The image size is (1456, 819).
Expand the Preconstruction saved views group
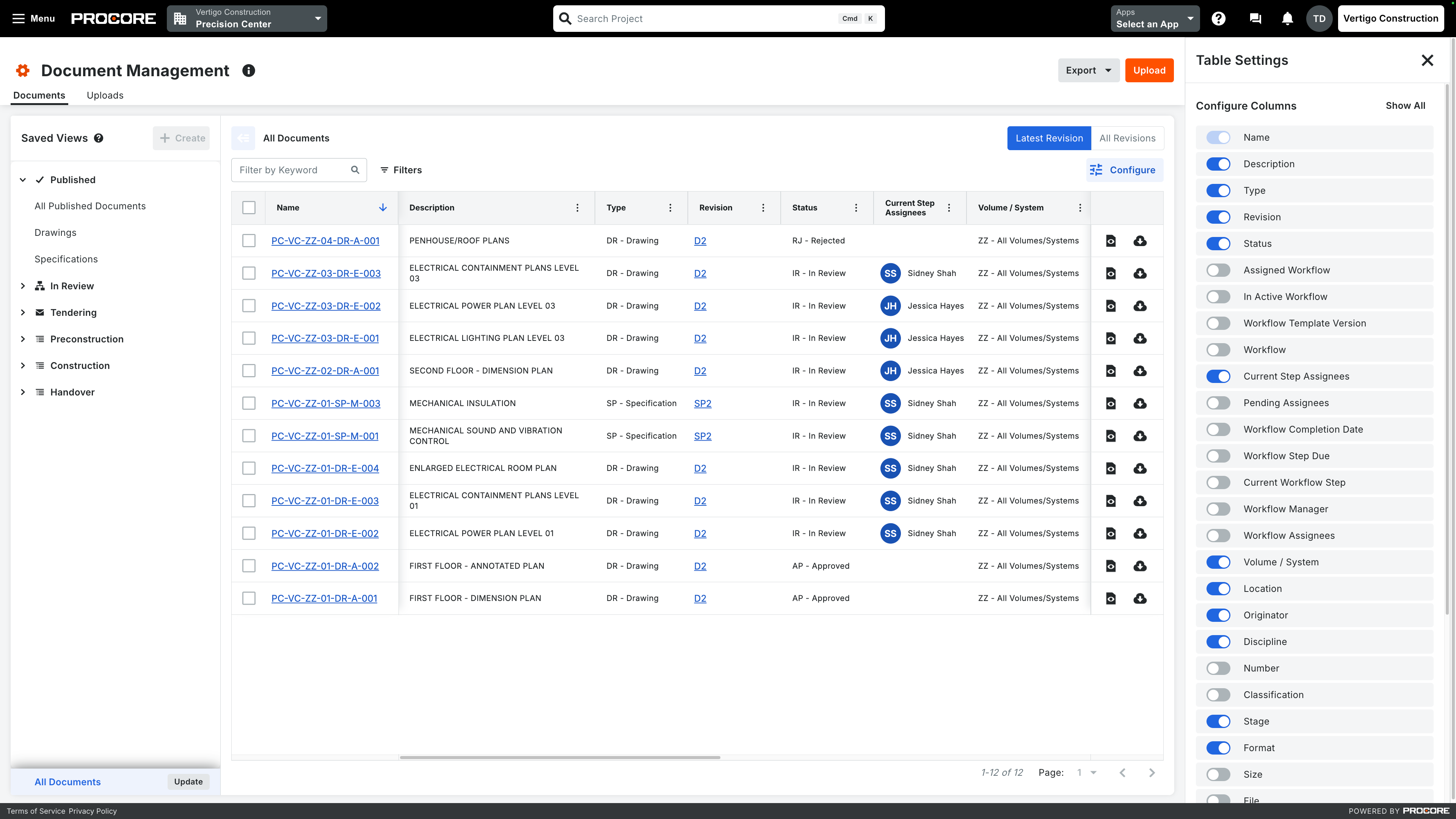pyautogui.click(x=23, y=339)
